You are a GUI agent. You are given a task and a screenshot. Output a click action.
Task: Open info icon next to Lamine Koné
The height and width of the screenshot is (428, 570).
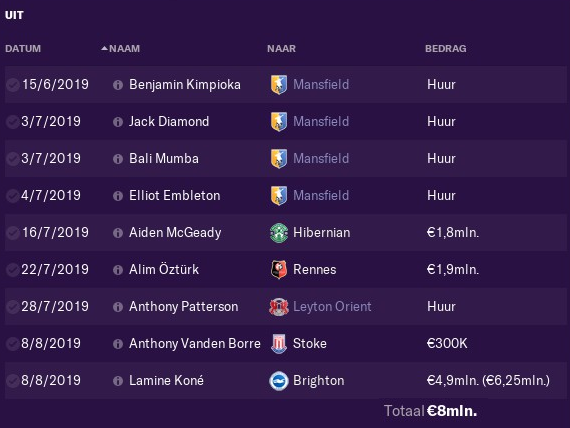(118, 381)
